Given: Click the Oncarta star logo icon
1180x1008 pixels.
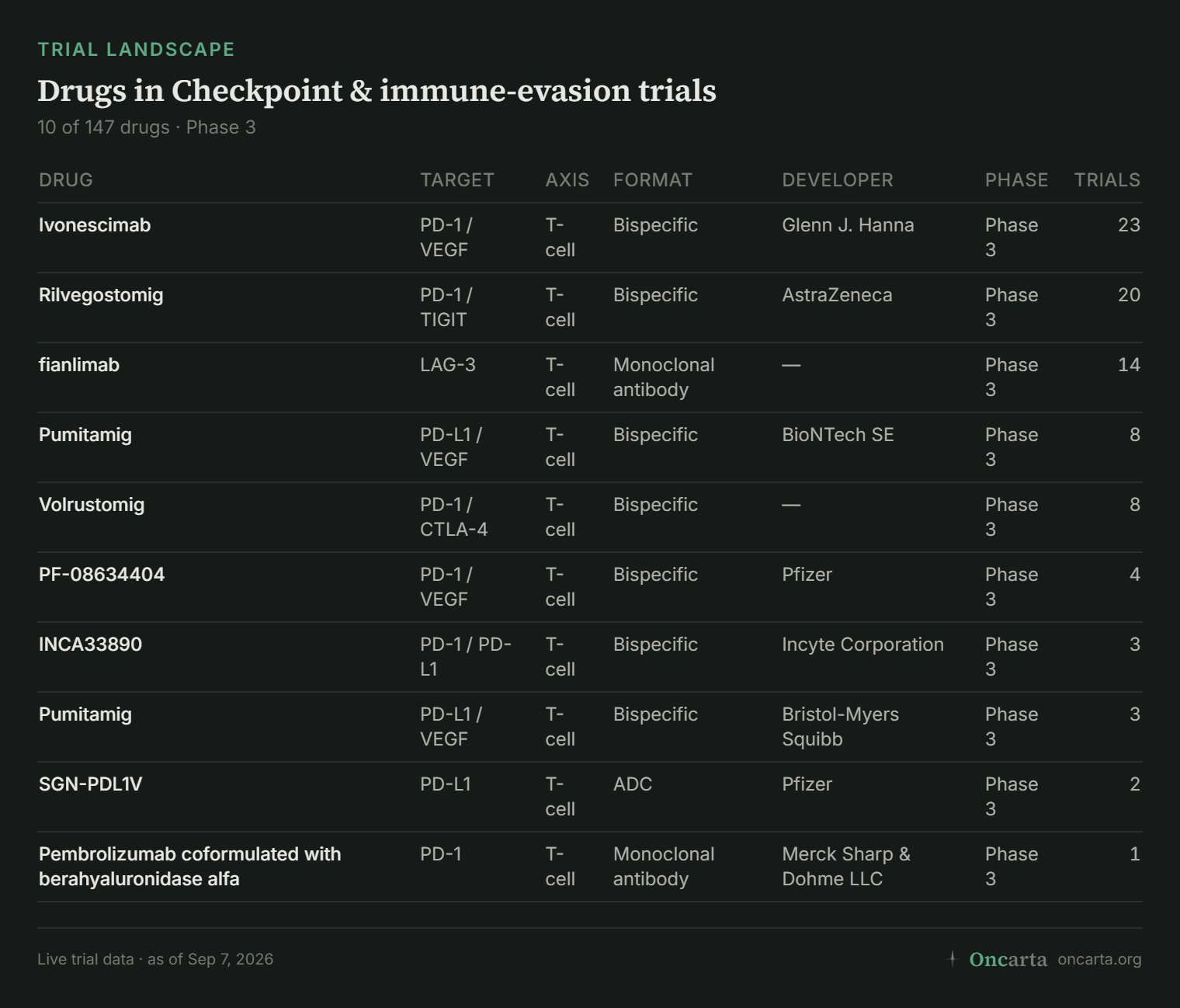Looking at the screenshot, I should [x=953, y=958].
